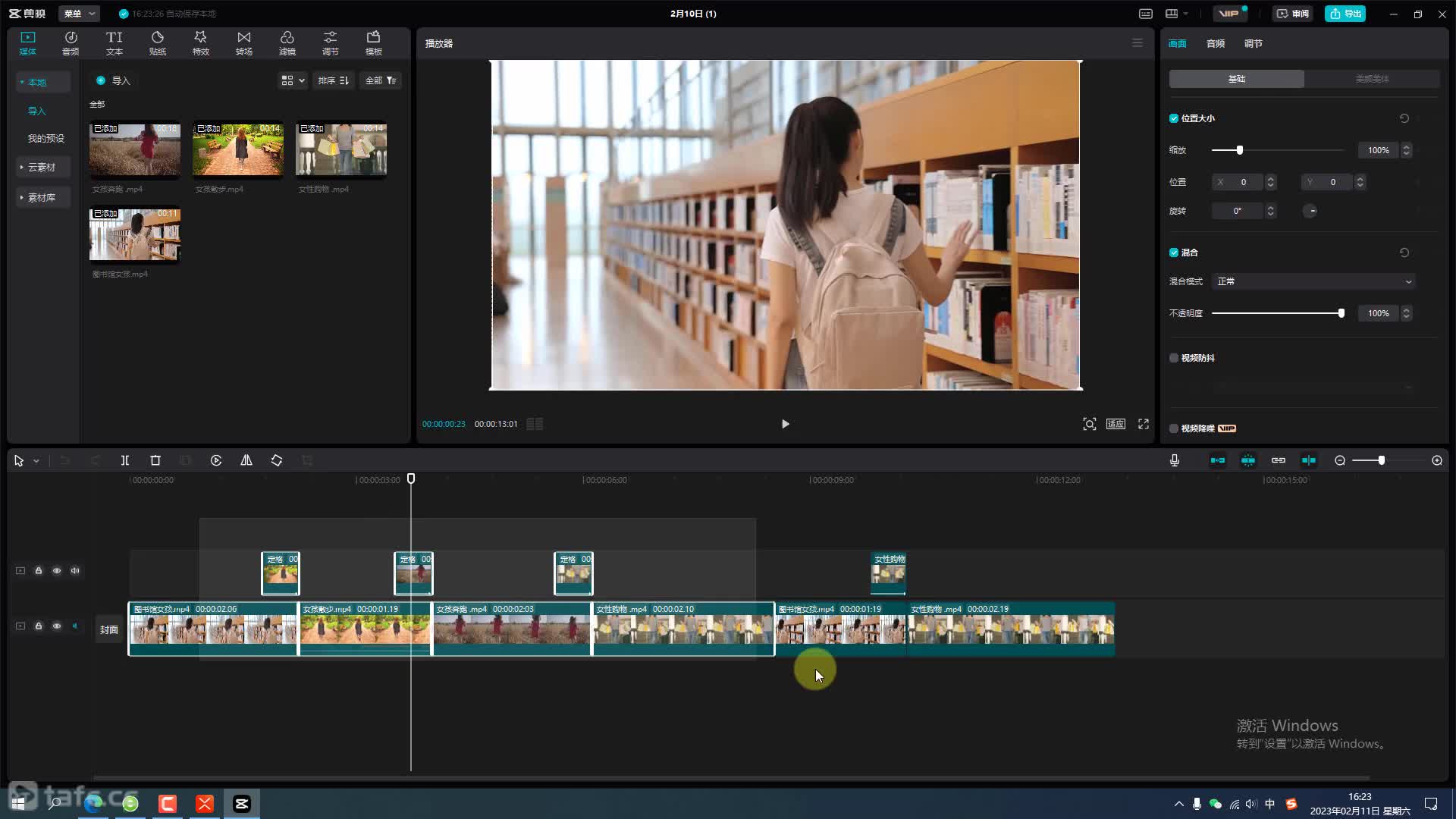The height and width of the screenshot is (819, 1456).
Task: Open the 排序 sort dropdown
Action: pos(333,80)
